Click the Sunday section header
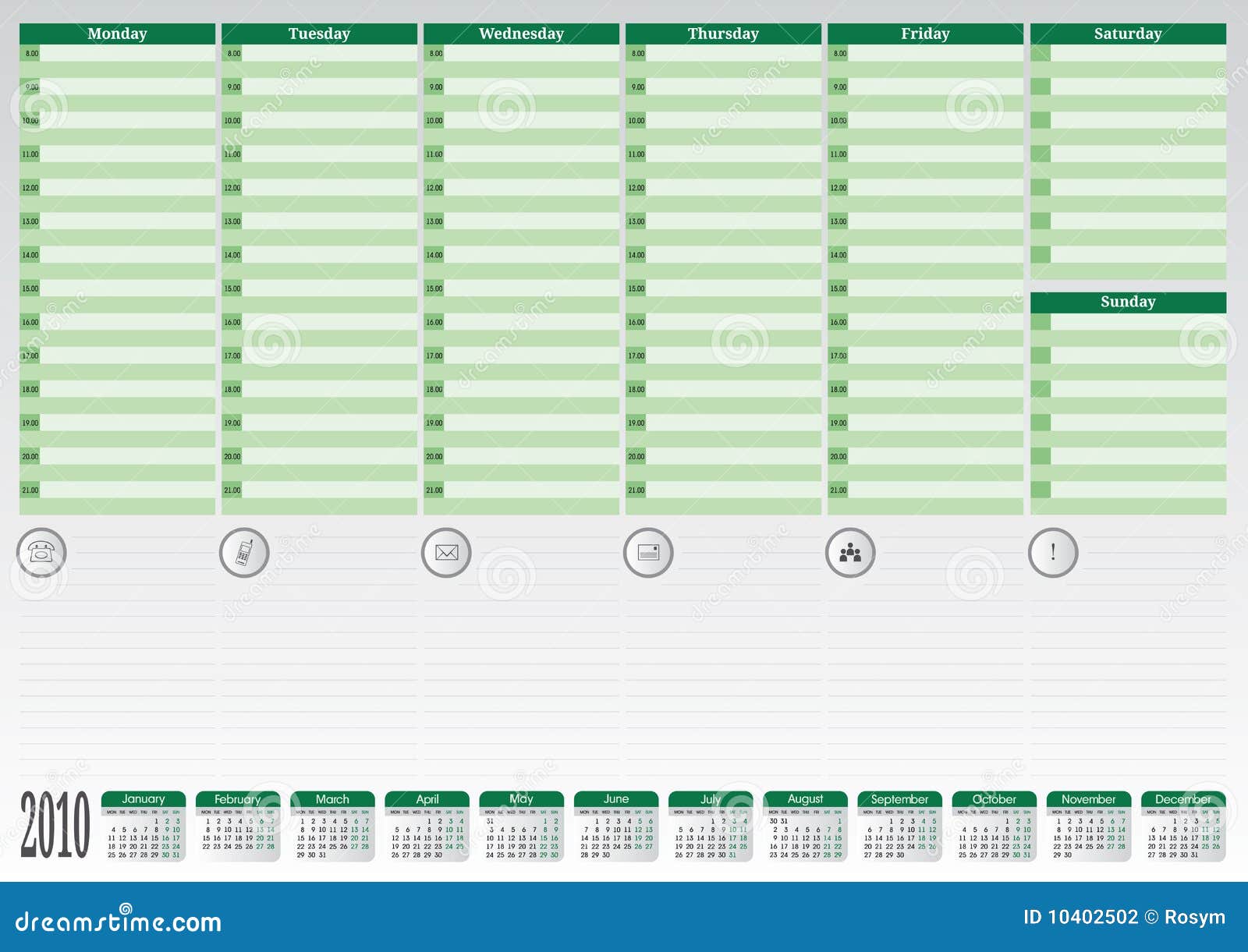The height and width of the screenshot is (952, 1248). 1129,300
